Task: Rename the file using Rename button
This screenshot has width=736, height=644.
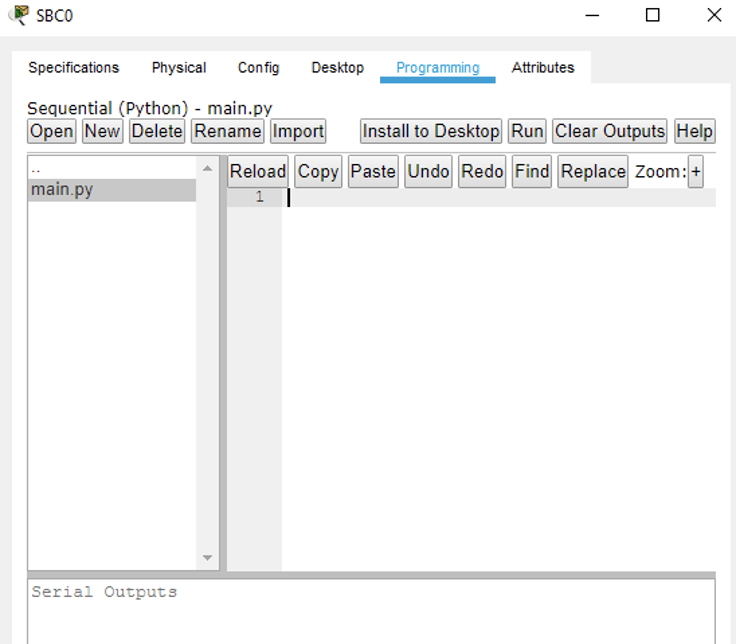Action: [228, 131]
